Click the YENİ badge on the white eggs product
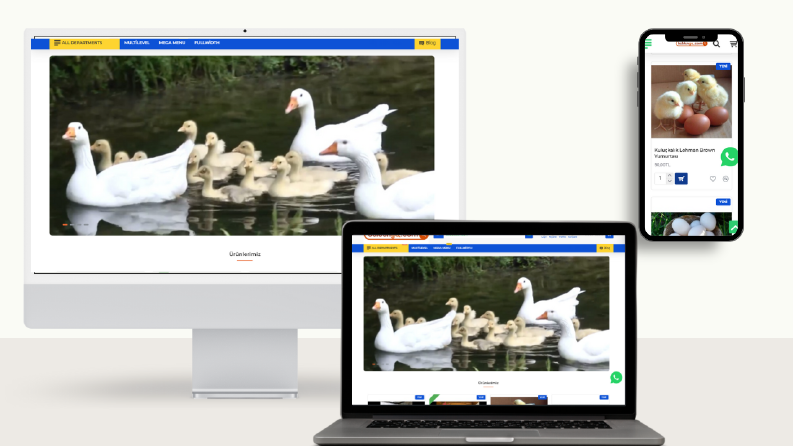The image size is (793, 446). click(723, 202)
